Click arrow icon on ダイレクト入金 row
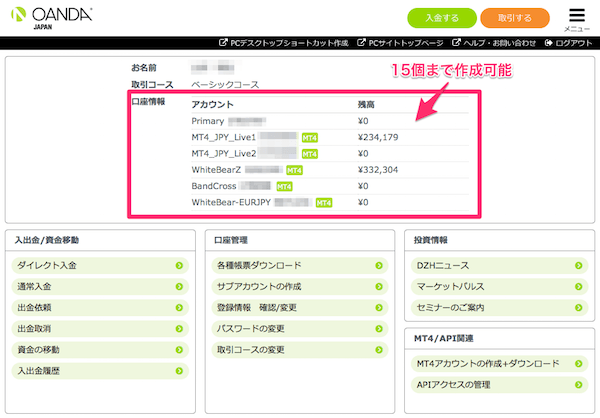The width and height of the screenshot is (600, 418). coord(179,266)
